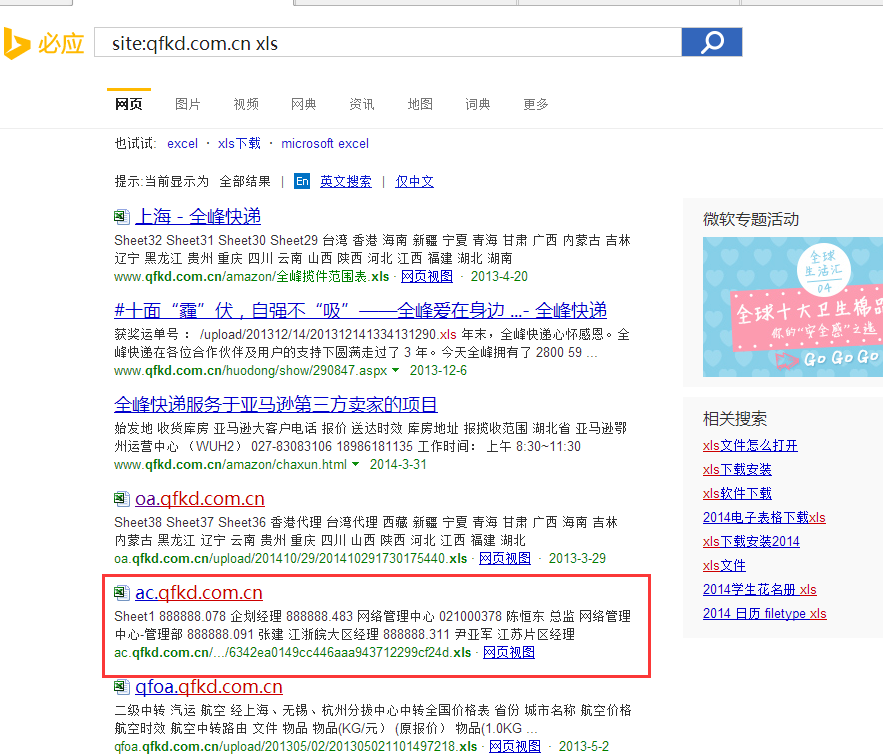Open the 网典 tab
883x755 pixels.
click(304, 104)
